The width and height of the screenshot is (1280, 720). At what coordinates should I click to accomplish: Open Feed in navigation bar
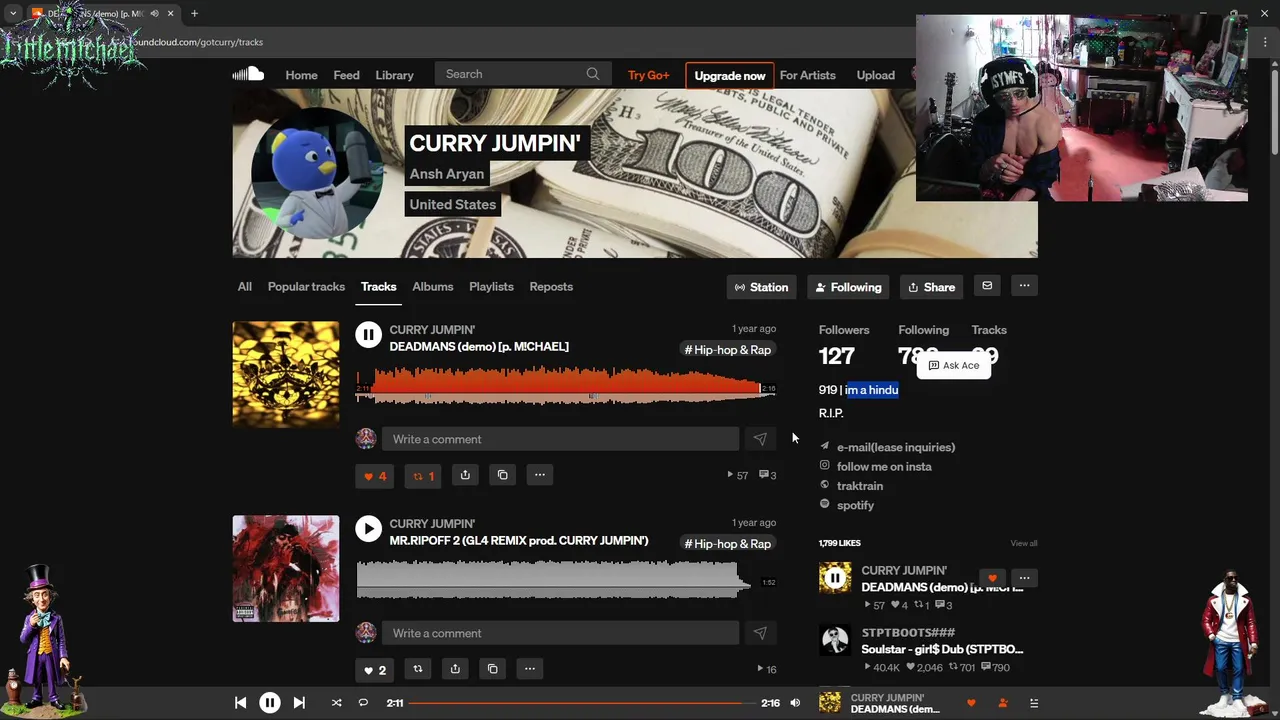tap(346, 75)
